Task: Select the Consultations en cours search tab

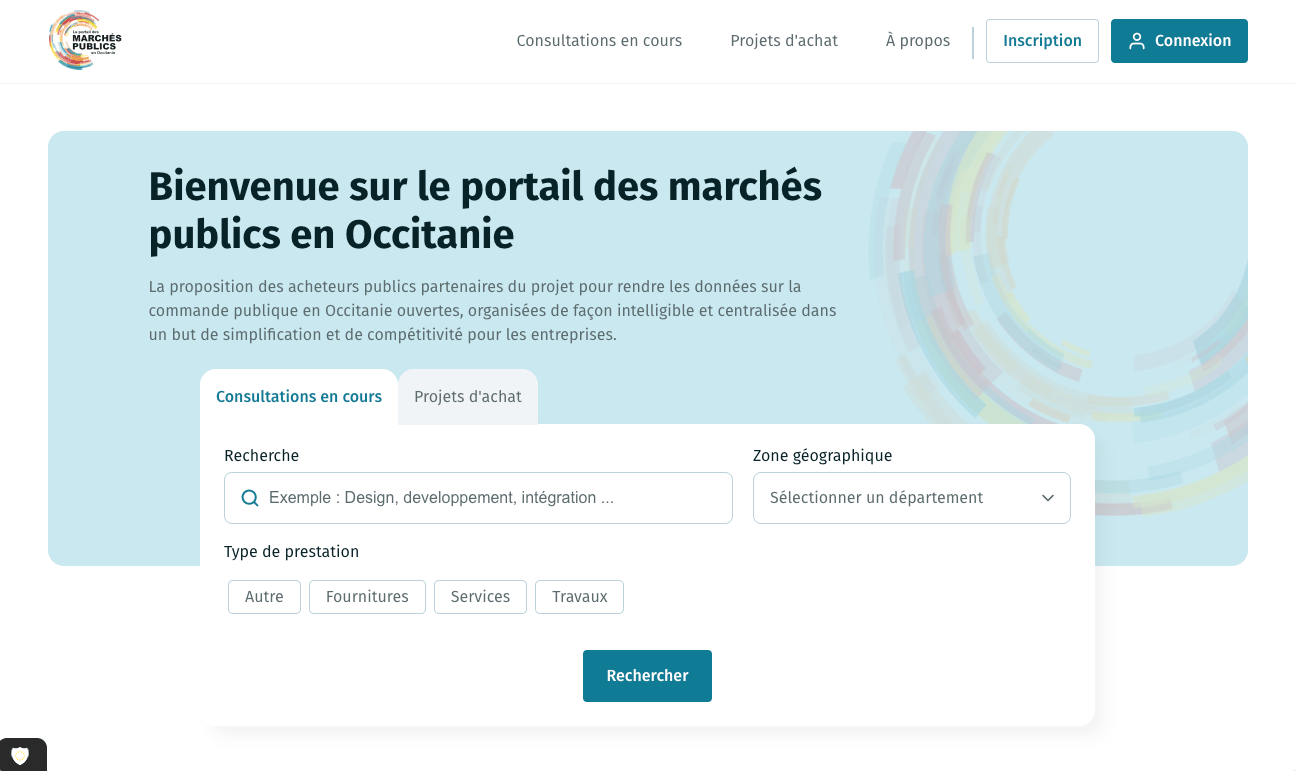Action: click(299, 397)
